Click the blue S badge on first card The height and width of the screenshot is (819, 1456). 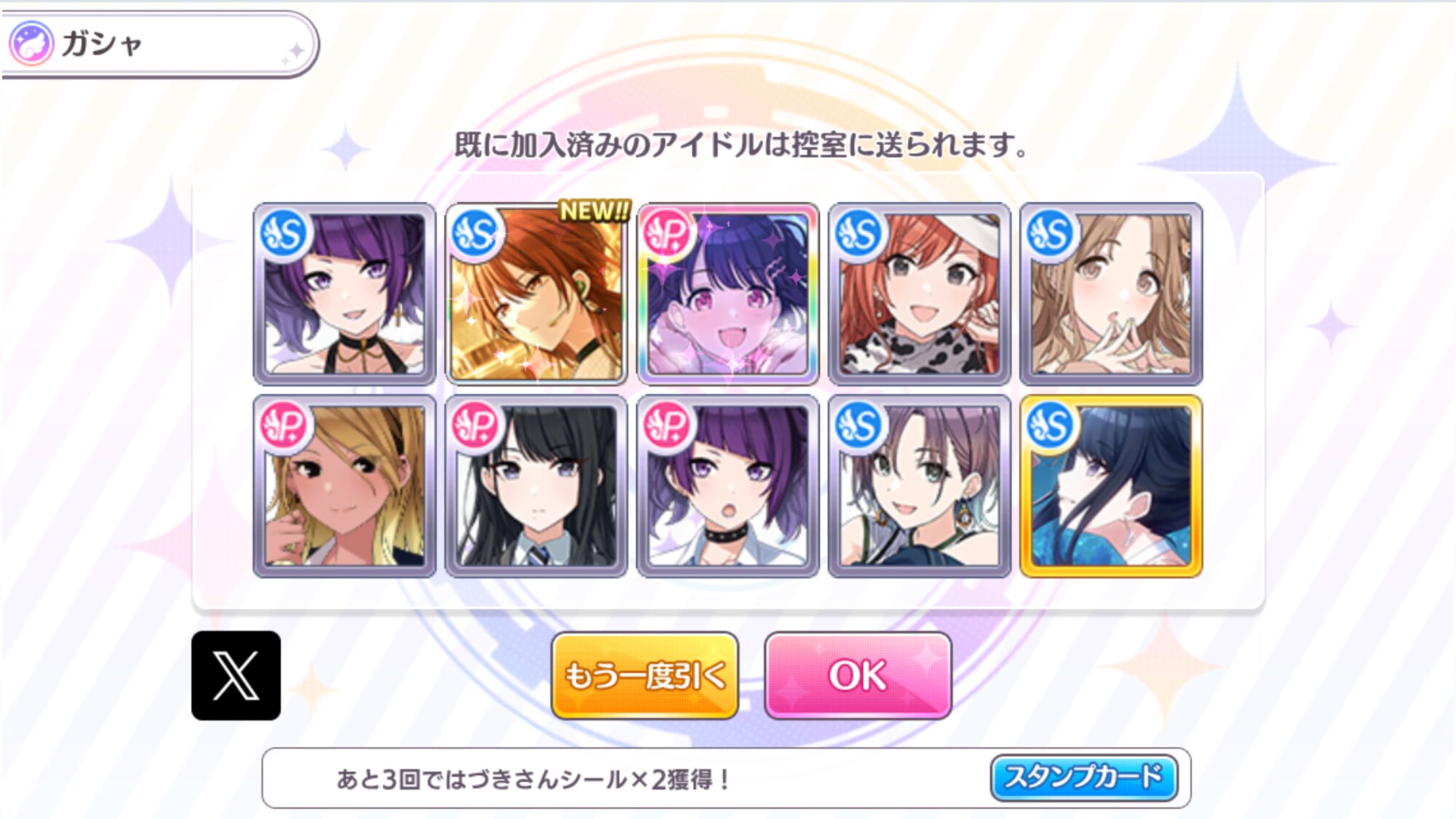[x=285, y=234]
